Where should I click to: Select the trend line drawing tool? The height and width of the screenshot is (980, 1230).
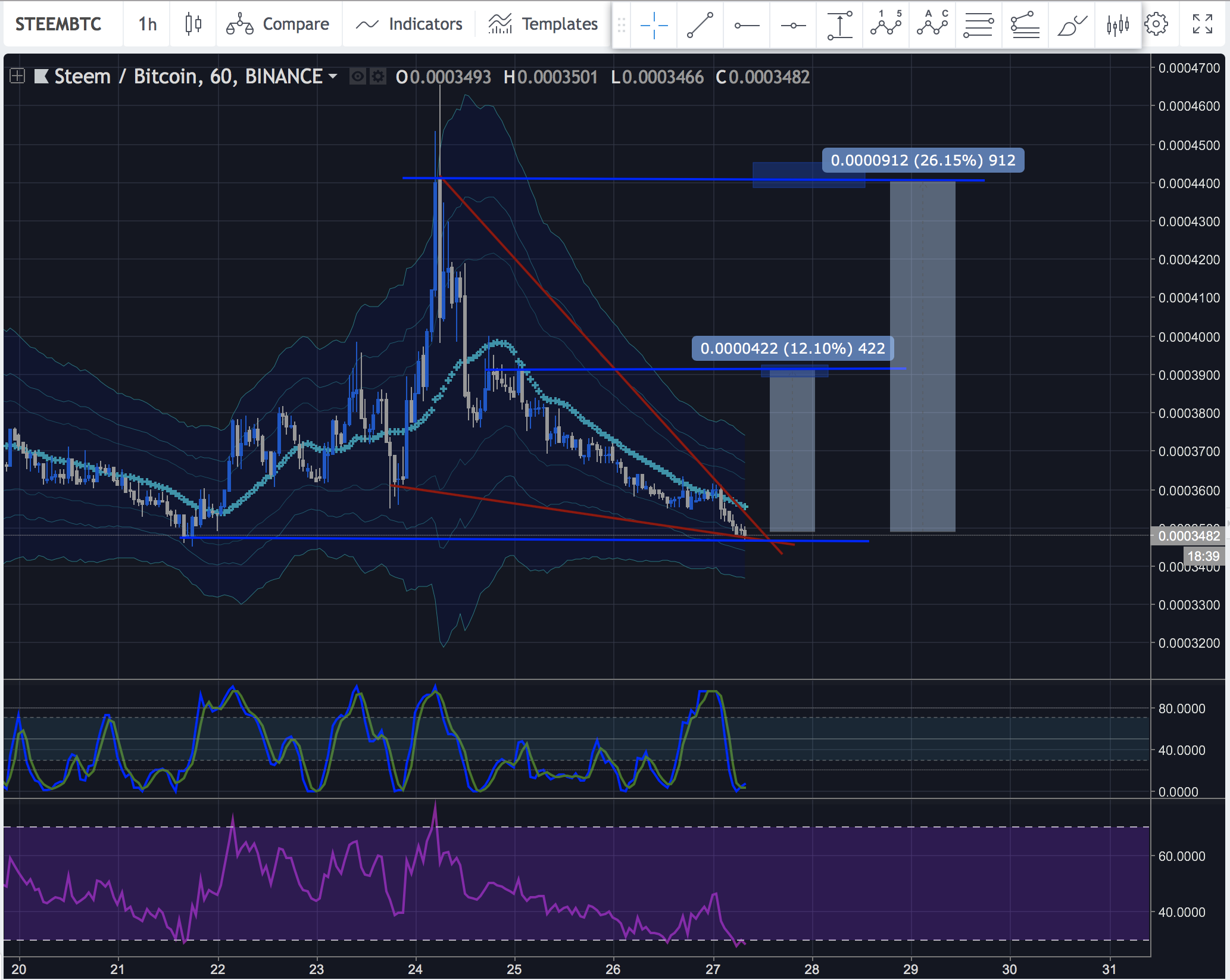pos(700,25)
